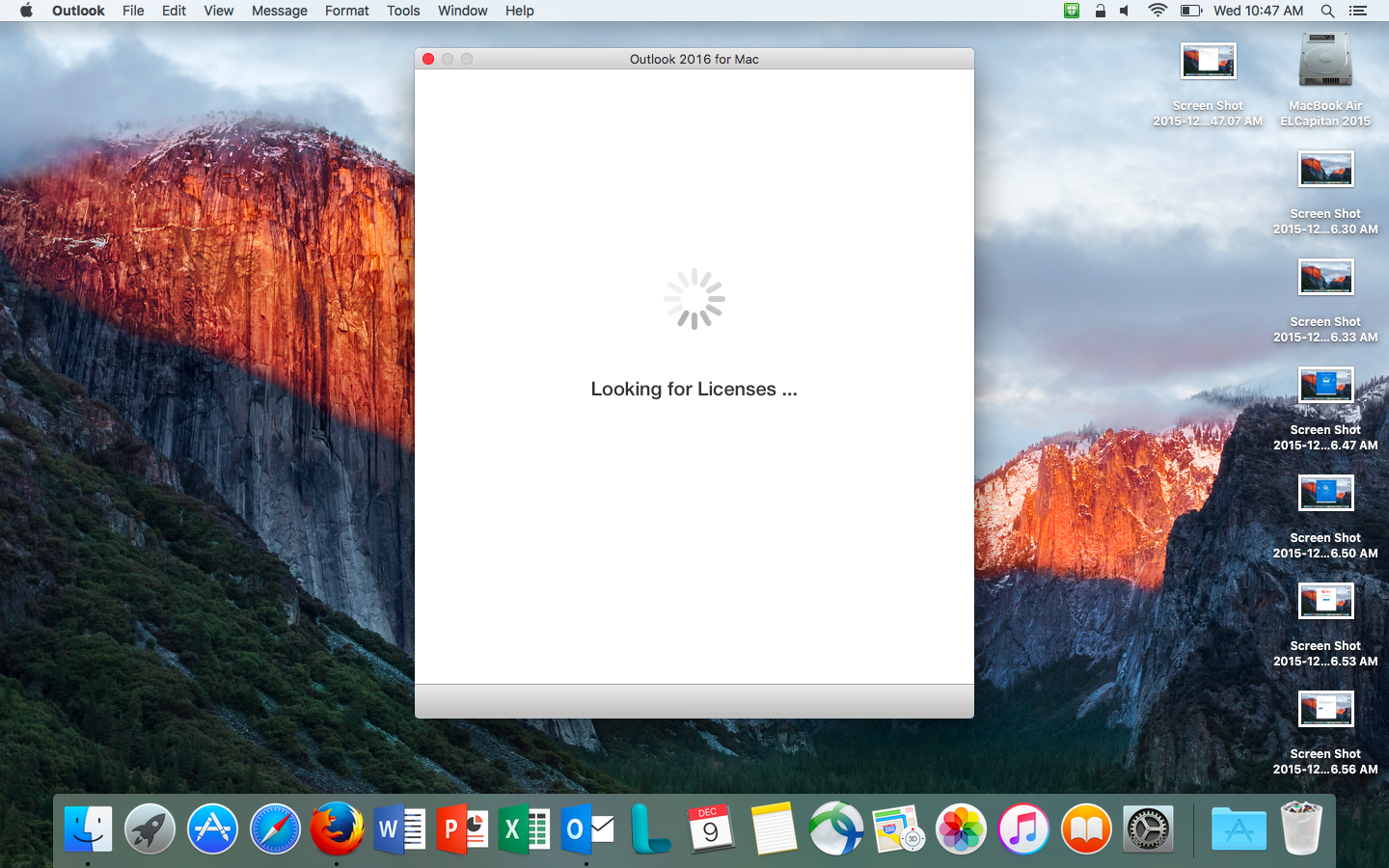Open System Preferences from the Dock
This screenshot has height=868, width=1389.
click(x=1148, y=829)
